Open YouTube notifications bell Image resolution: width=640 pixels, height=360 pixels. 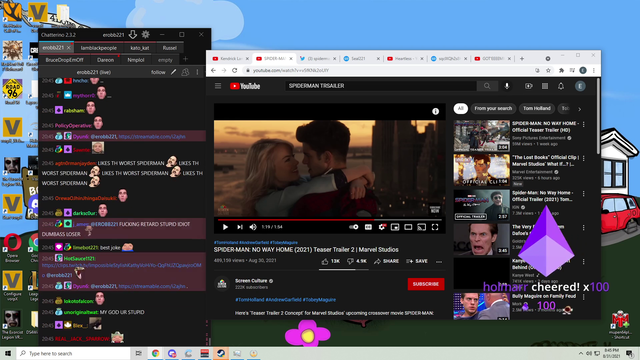(561, 86)
